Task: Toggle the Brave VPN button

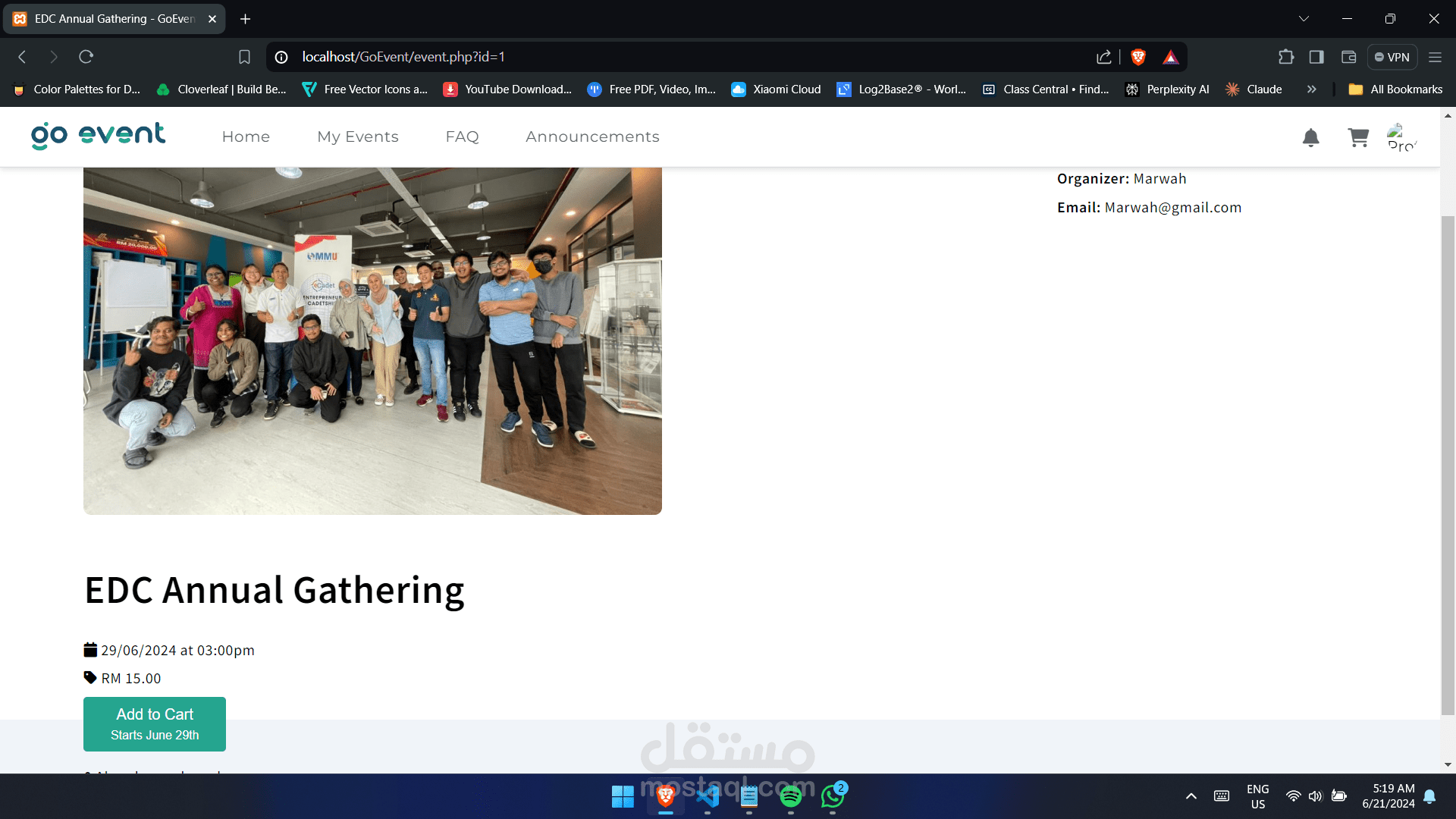Action: pyautogui.click(x=1392, y=57)
